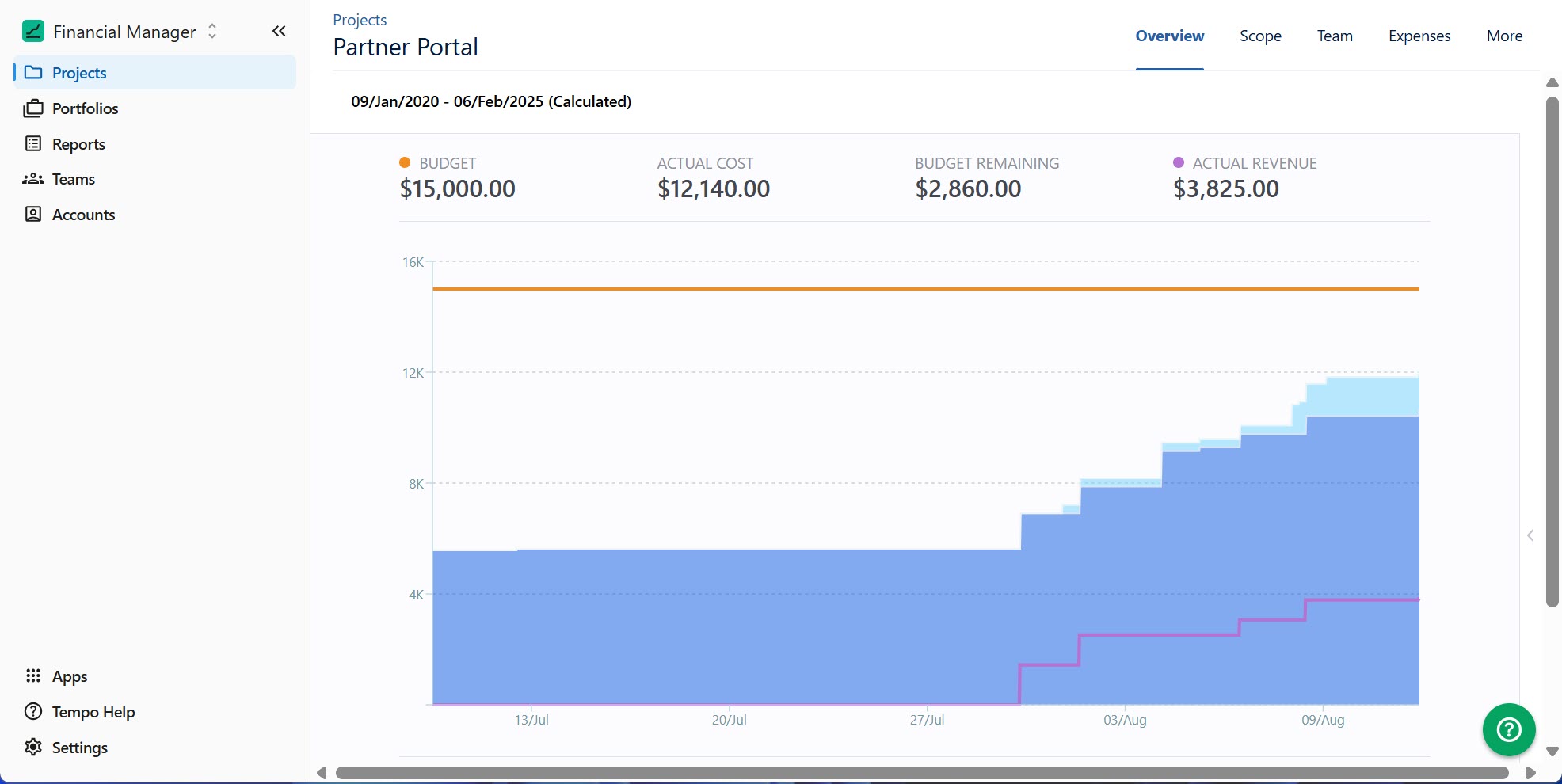Open the Apps panel
Screen dimensions: 1562x784
(70, 676)
